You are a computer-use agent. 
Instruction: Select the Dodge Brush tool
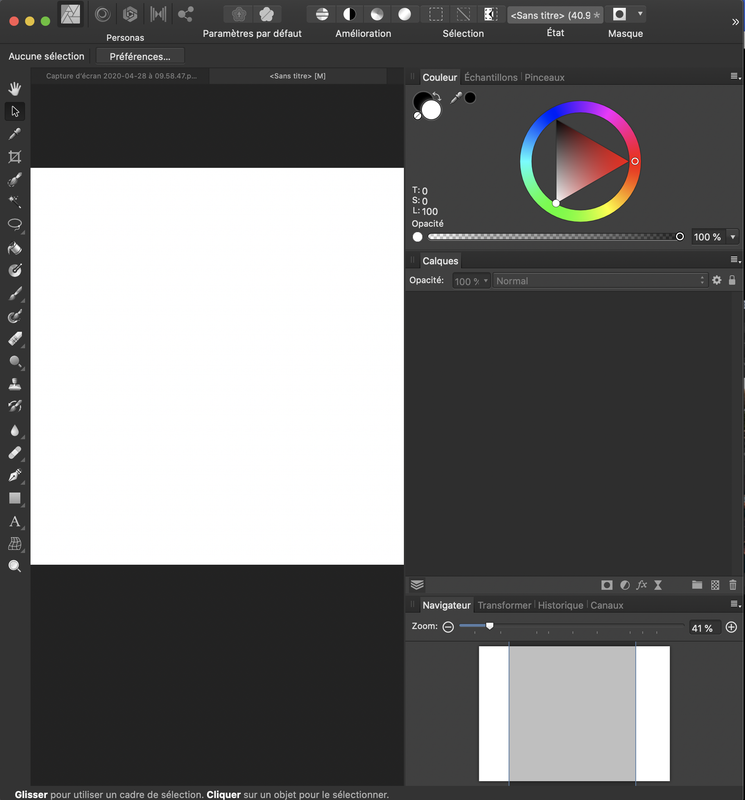(x=15, y=361)
